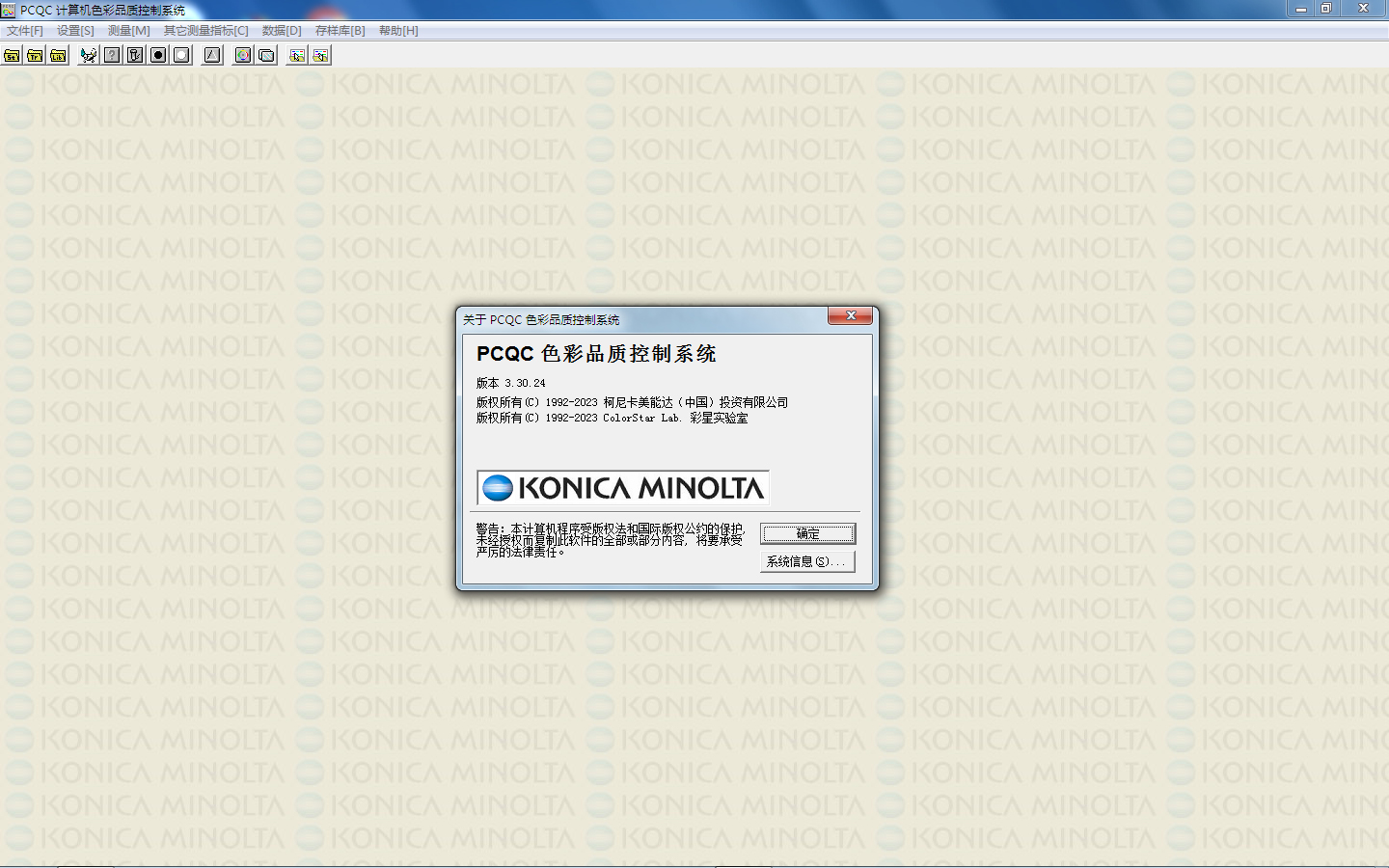The height and width of the screenshot is (868, 1389).
Task: Click the Konica Minolta logo in dialog
Action: tap(623, 488)
